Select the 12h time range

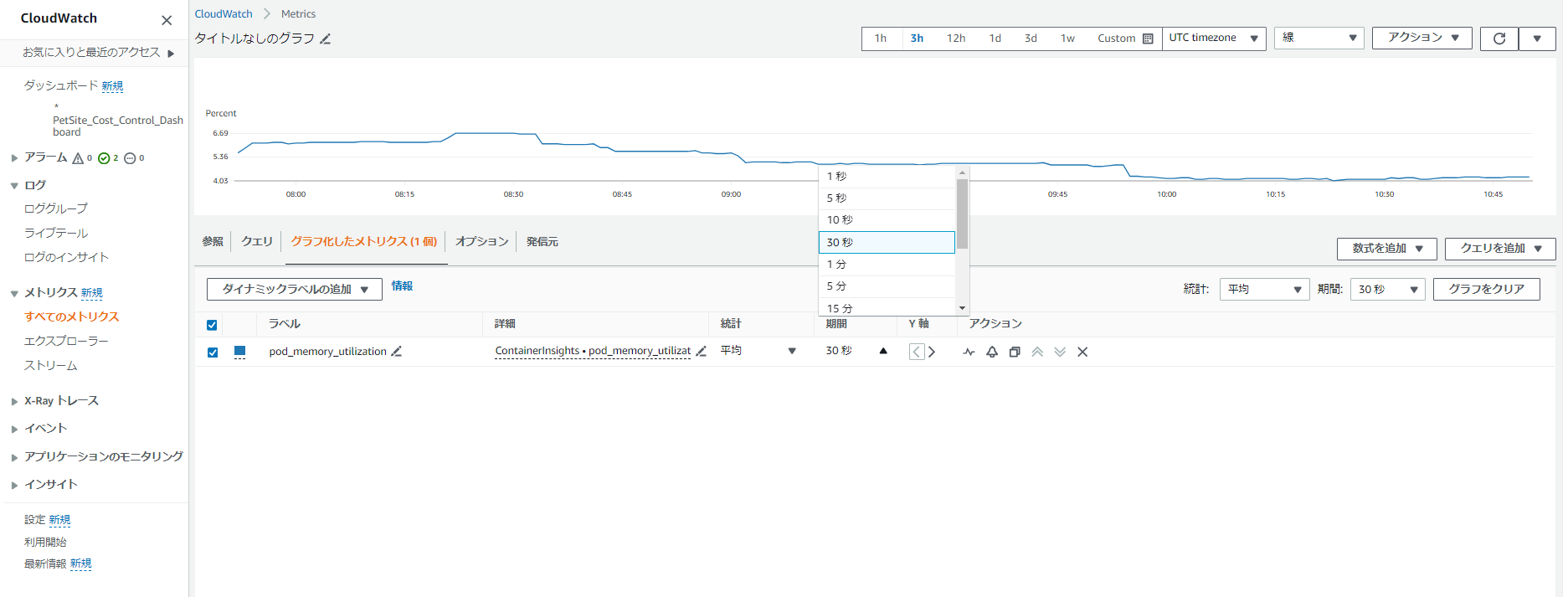point(956,39)
